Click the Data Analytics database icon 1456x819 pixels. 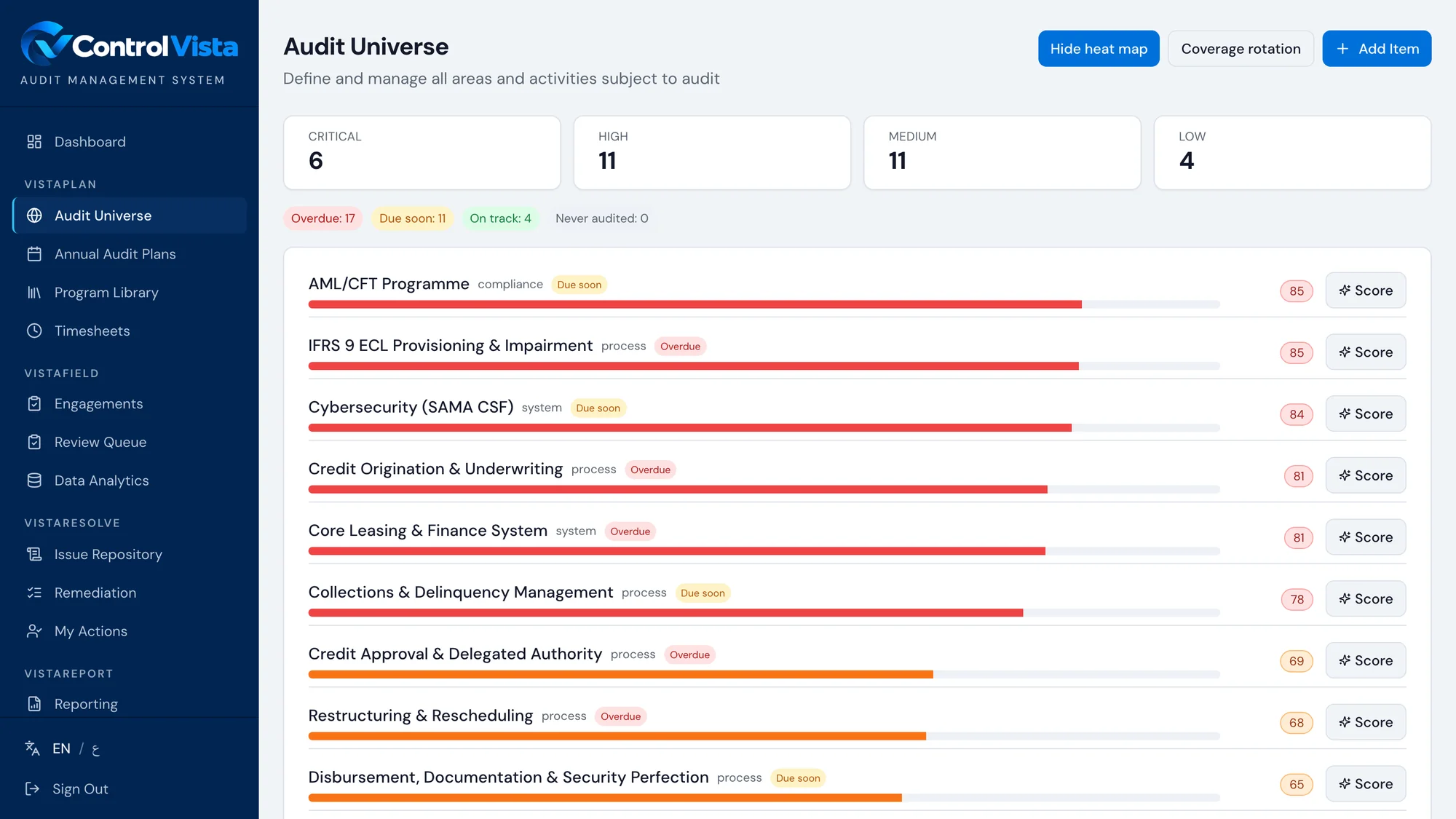(x=34, y=480)
